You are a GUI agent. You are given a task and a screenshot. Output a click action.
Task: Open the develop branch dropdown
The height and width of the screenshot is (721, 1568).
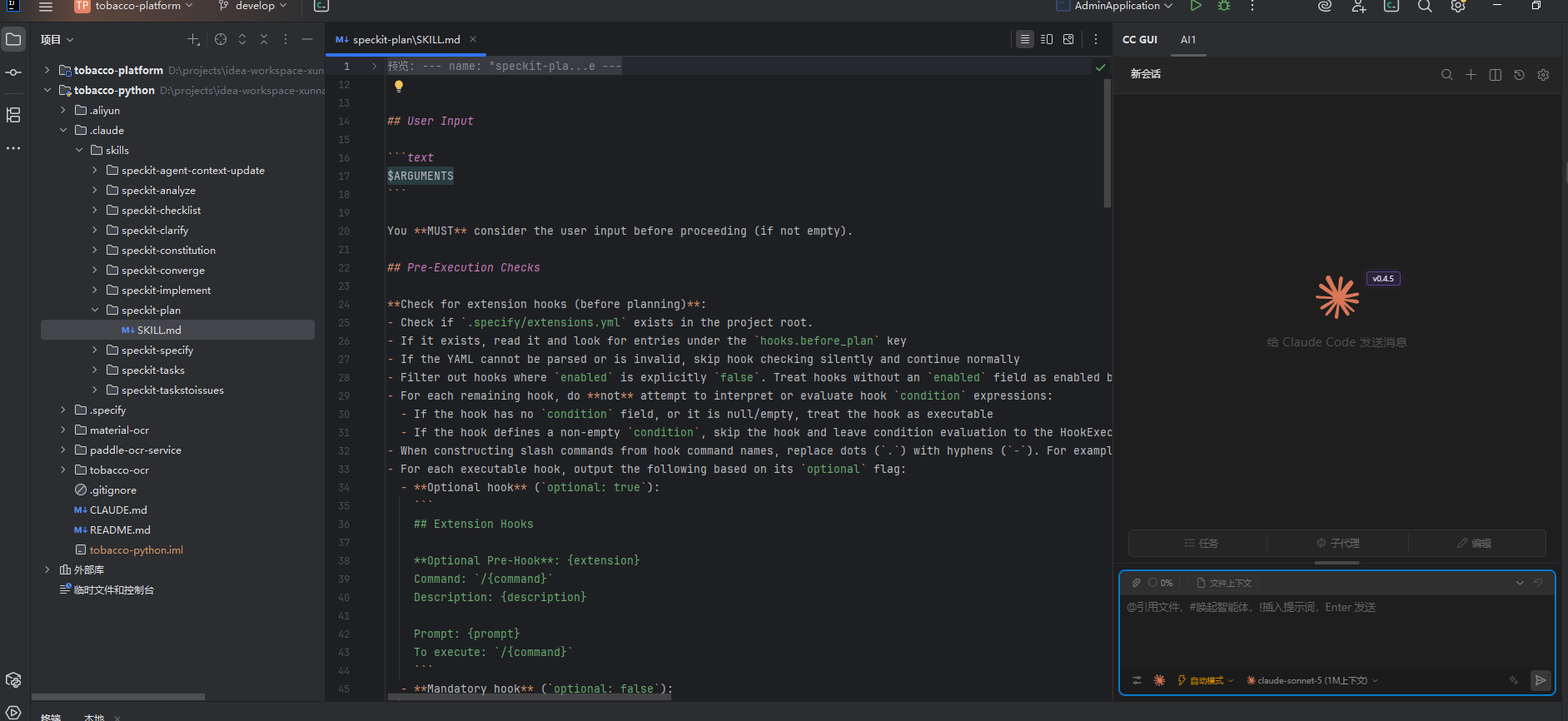pyautogui.click(x=252, y=6)
